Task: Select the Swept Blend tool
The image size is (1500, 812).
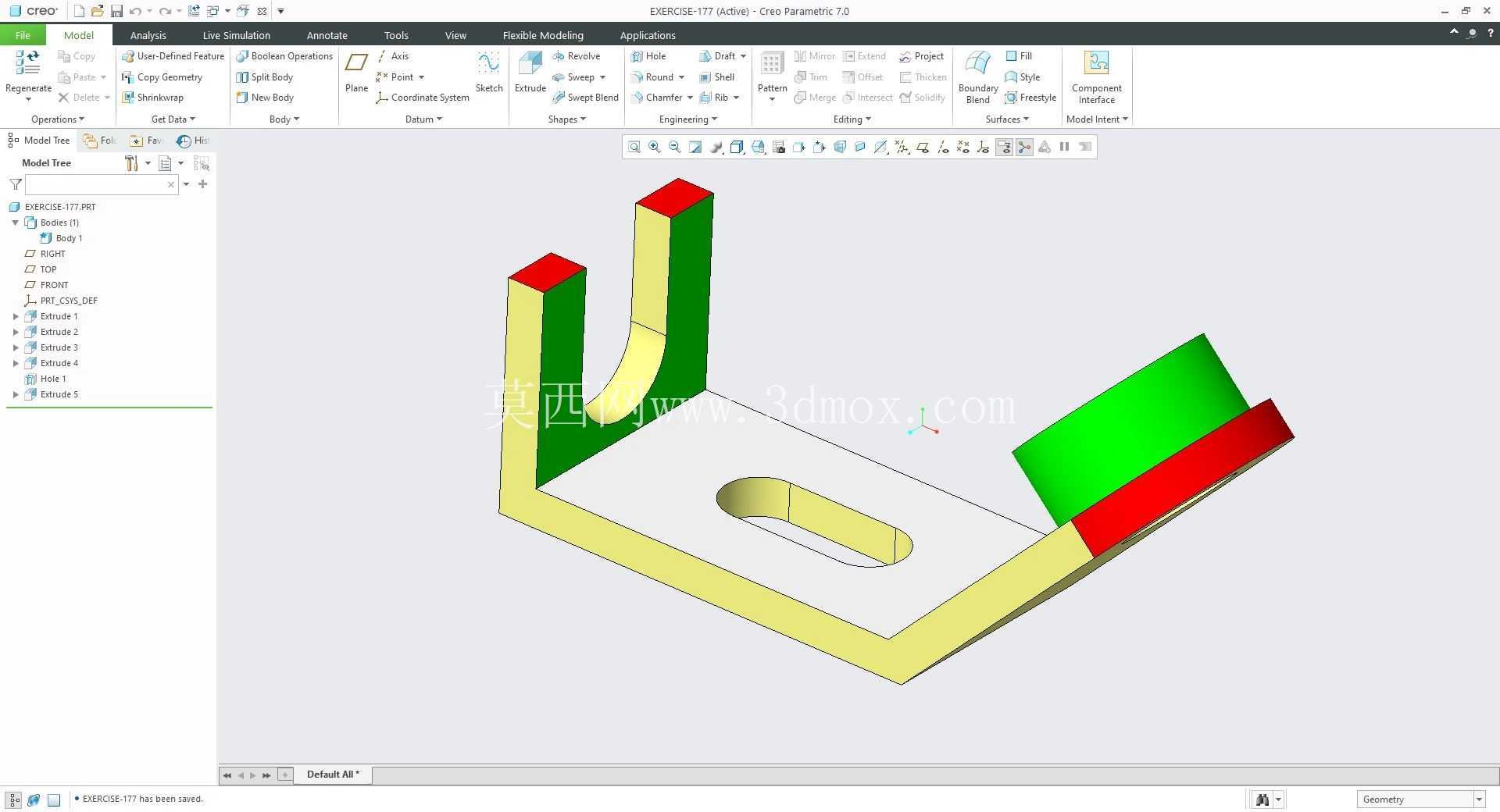Action: click(585, 98)
